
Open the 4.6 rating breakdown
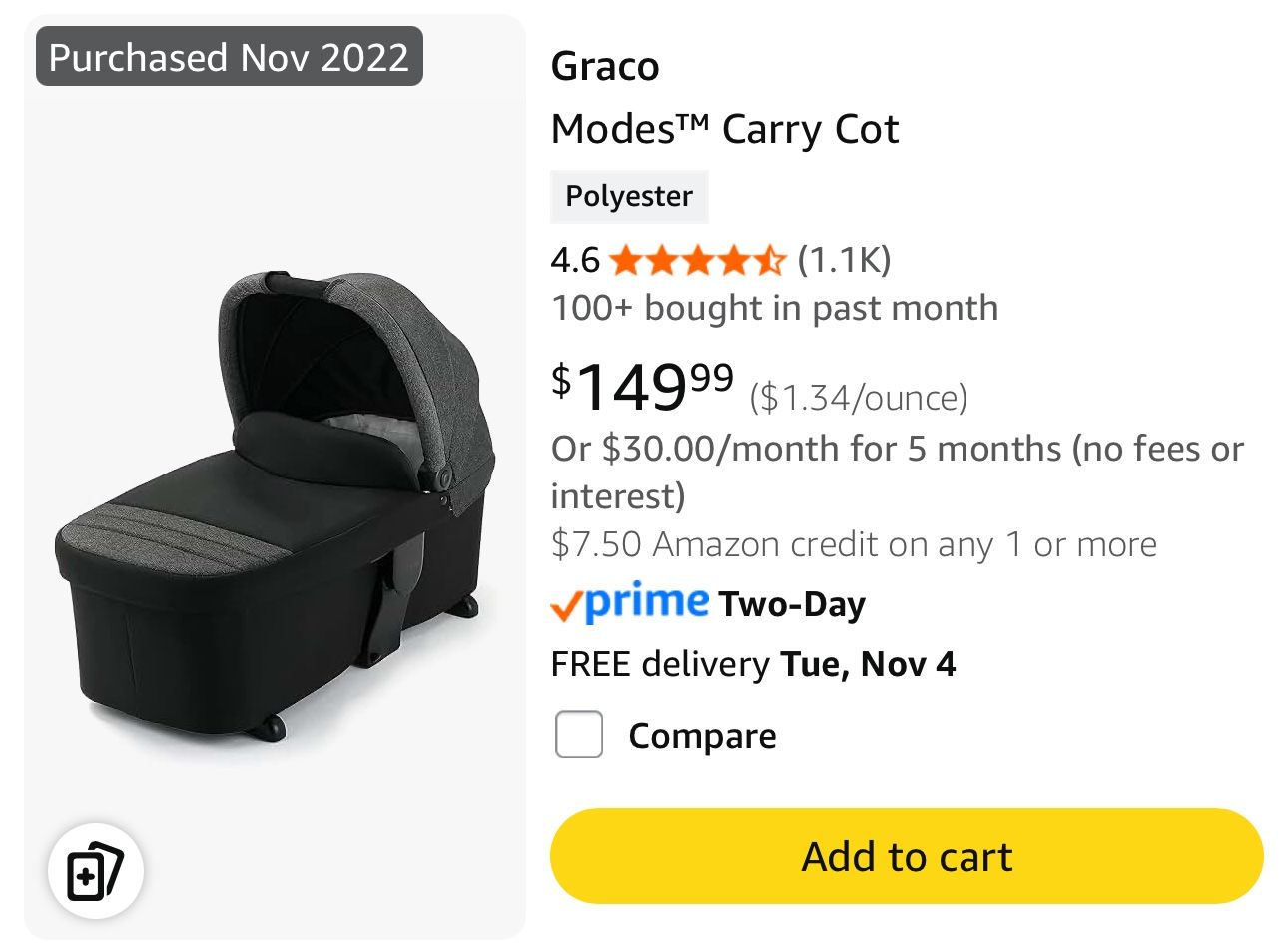point(575,259)
